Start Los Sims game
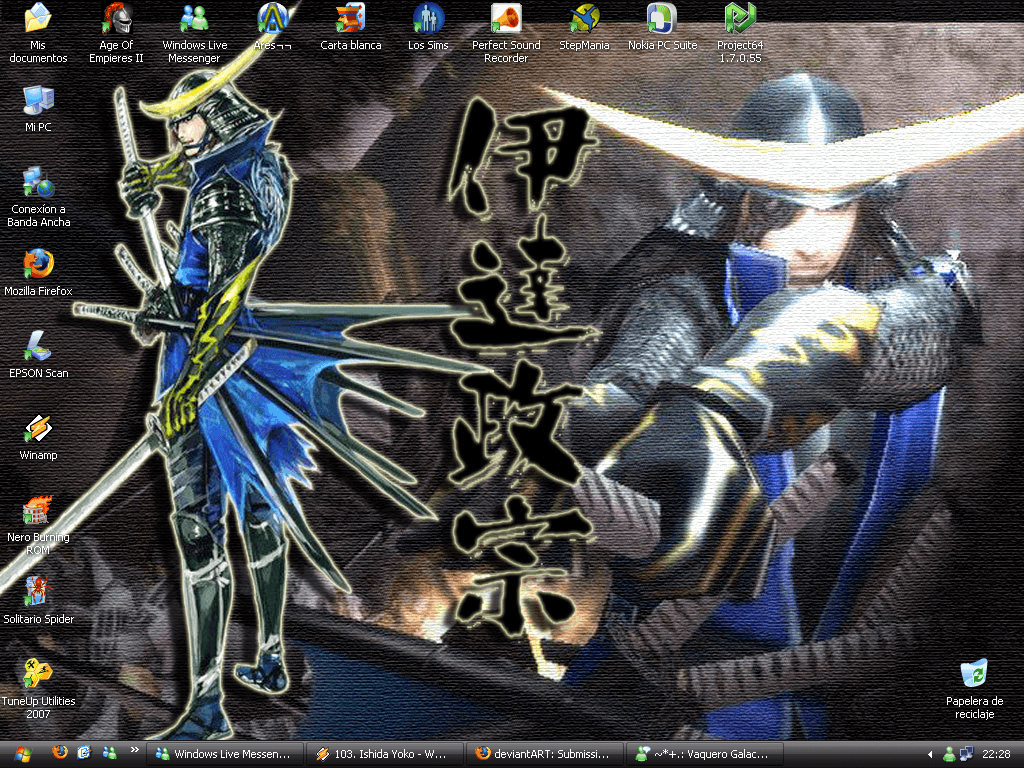Image resolution: width=1024 pixels, height=768 pixels. coord(427,22)
